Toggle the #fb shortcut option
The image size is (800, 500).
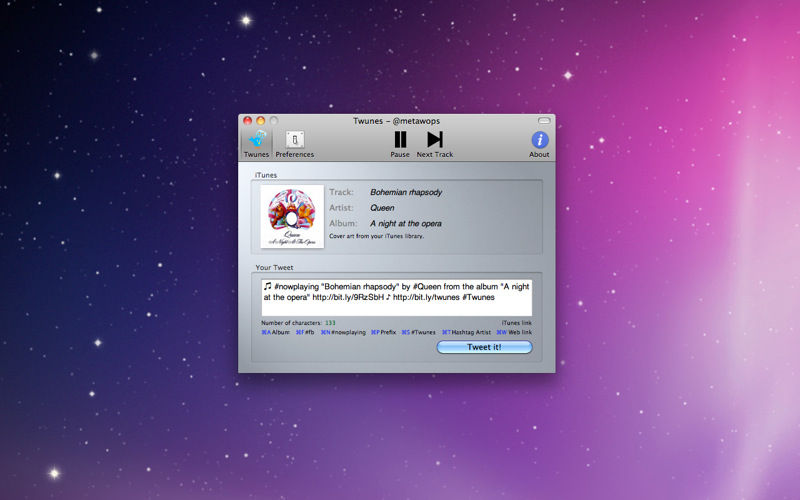coord(305,332)
